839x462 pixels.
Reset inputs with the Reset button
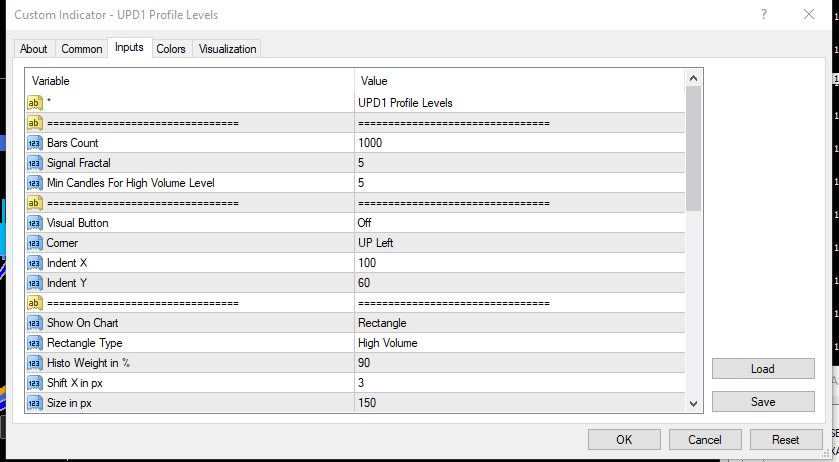(x=785, y=439)
